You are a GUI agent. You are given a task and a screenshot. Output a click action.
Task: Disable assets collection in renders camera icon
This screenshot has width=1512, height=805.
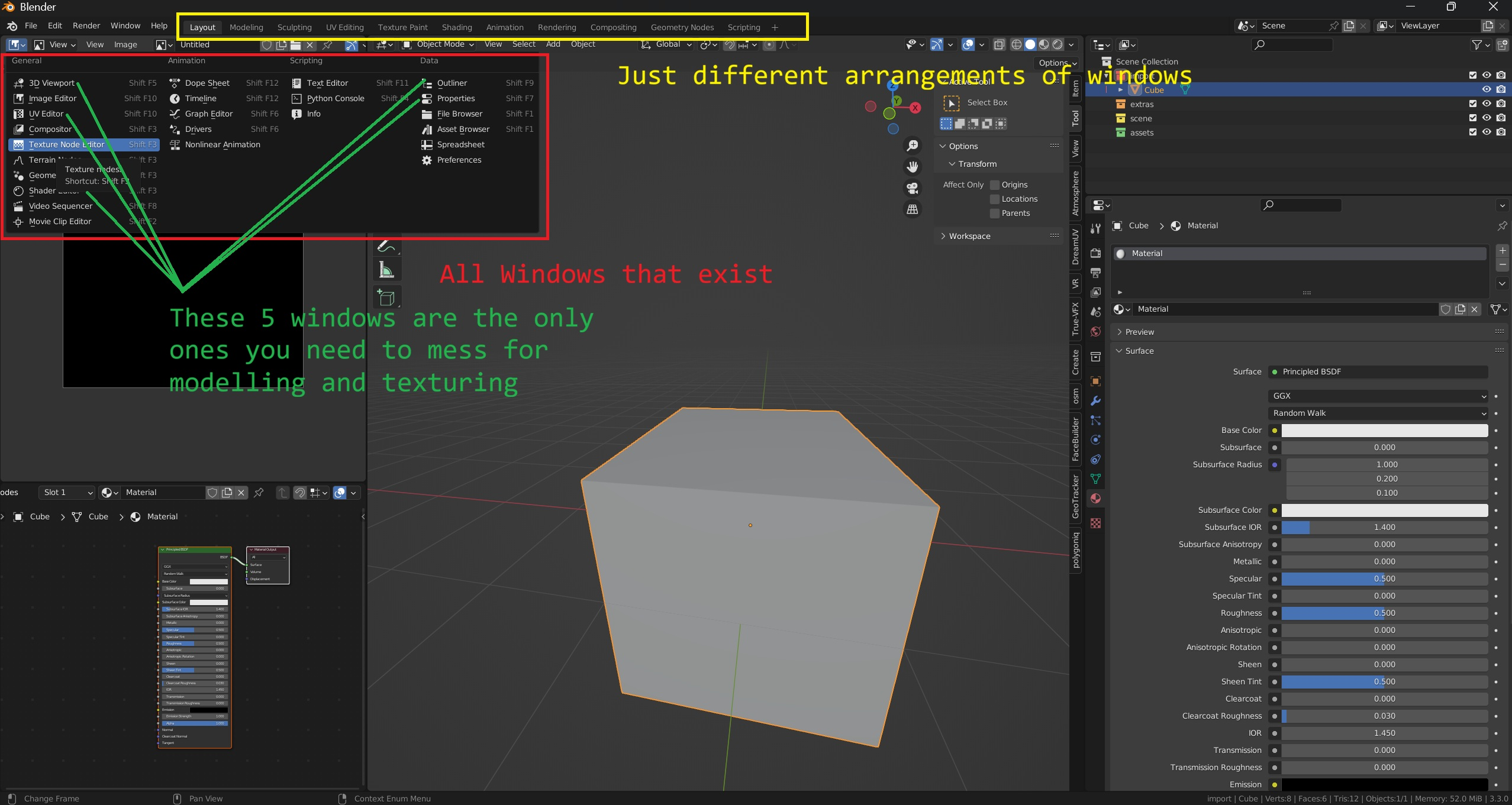pos(1501,132)
